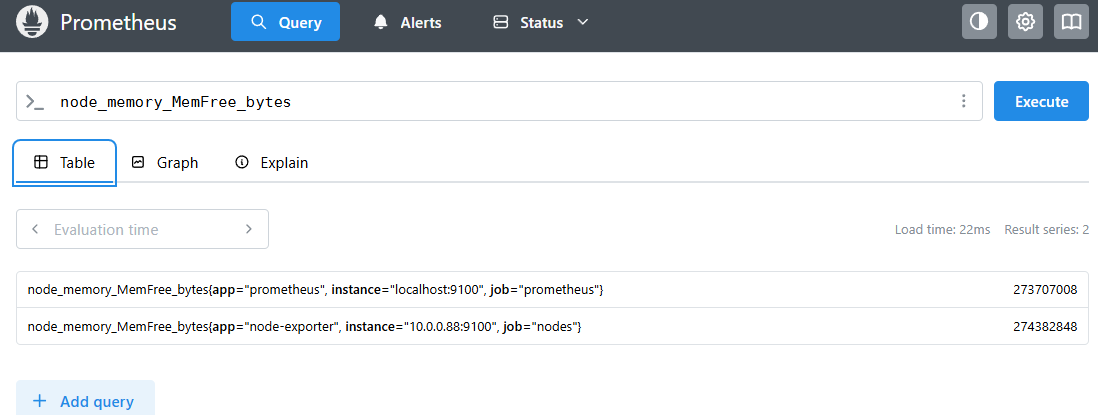Click the Load time: 22ms text
This screenshot has width=1098, height=415.
click(943, 230)
